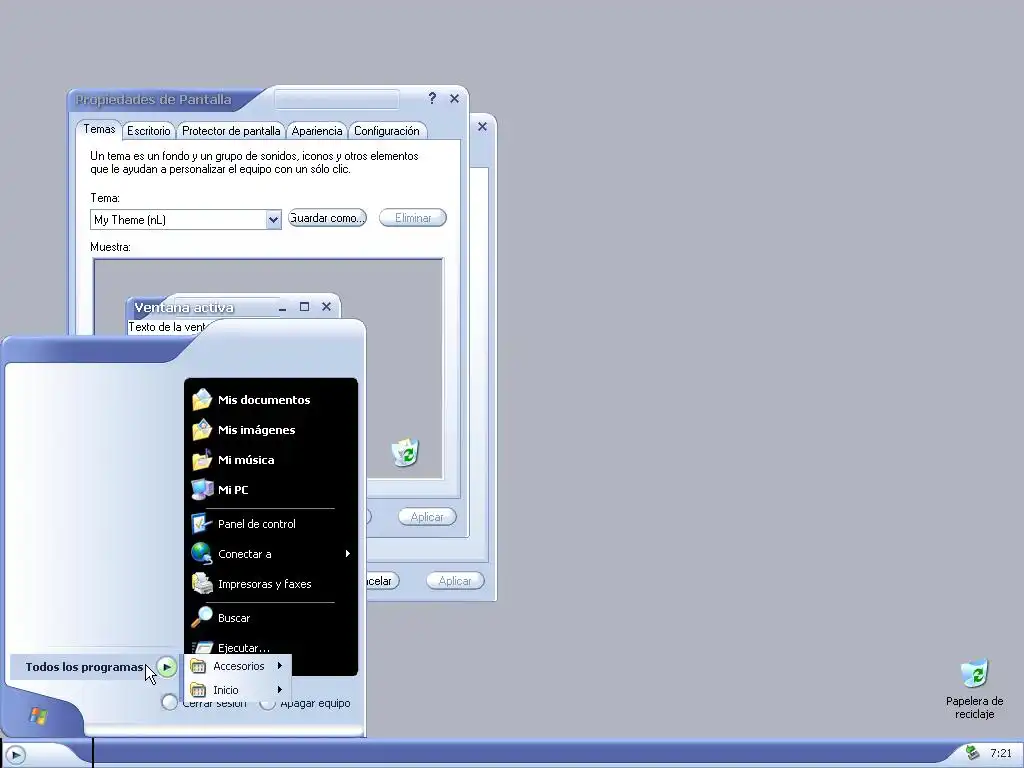This screenshot has width=1024, height=768.
Task: Close the Propiedades de Pantalla dialog
Action: click(455, 98)
